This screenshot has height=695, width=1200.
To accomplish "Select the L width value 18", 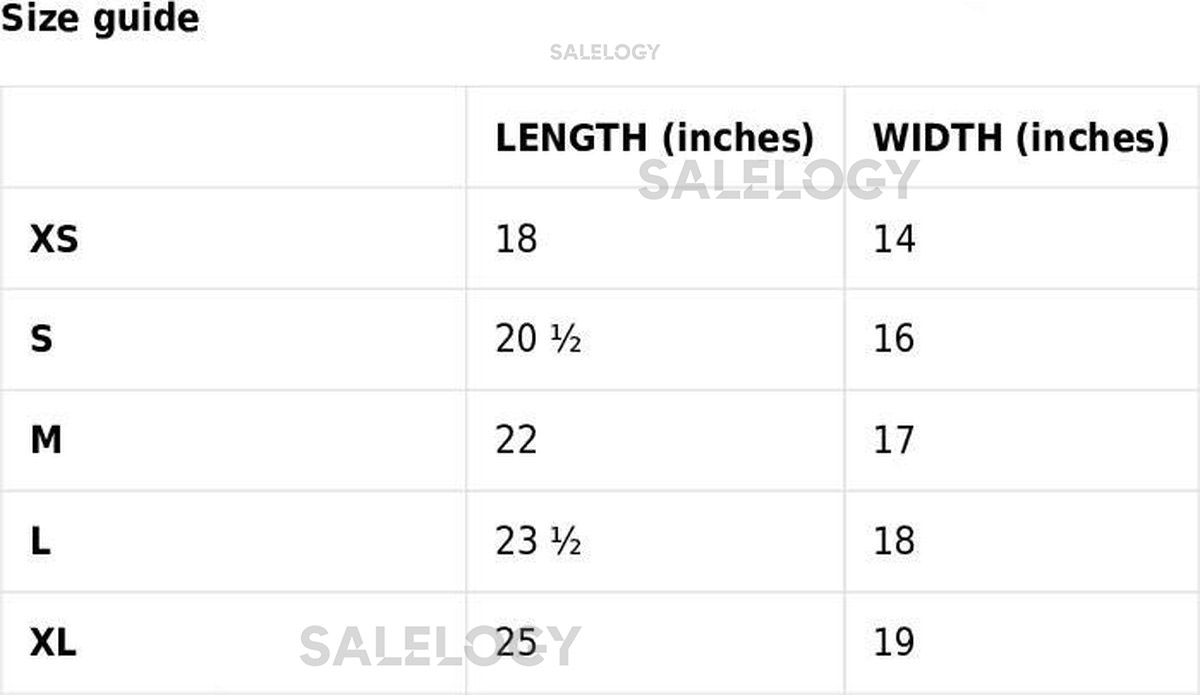I will [x=894, y=541].
